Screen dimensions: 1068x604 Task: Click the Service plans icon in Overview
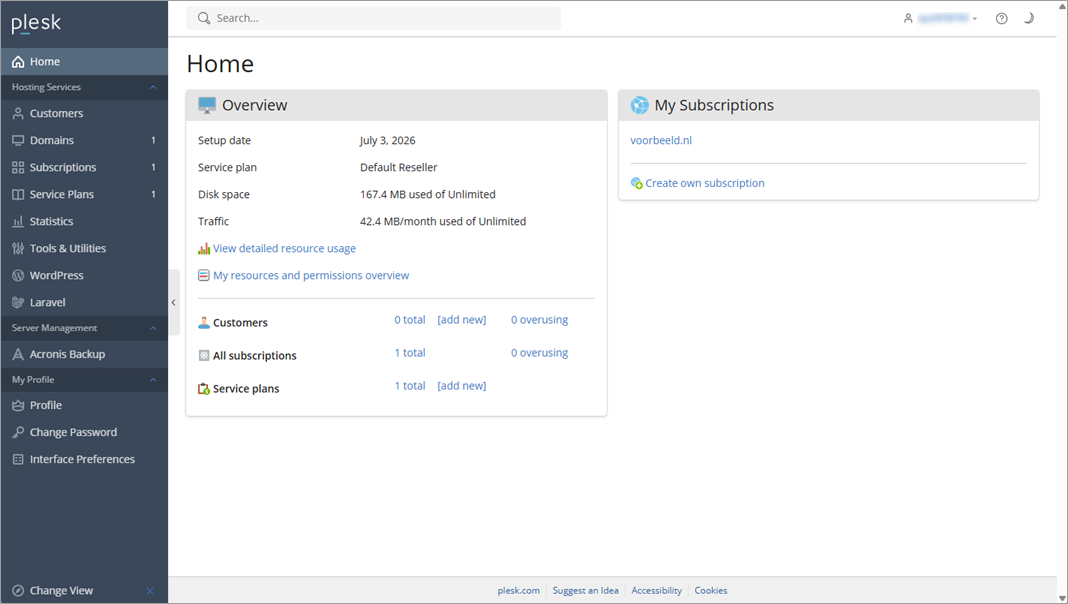point(204,389)
